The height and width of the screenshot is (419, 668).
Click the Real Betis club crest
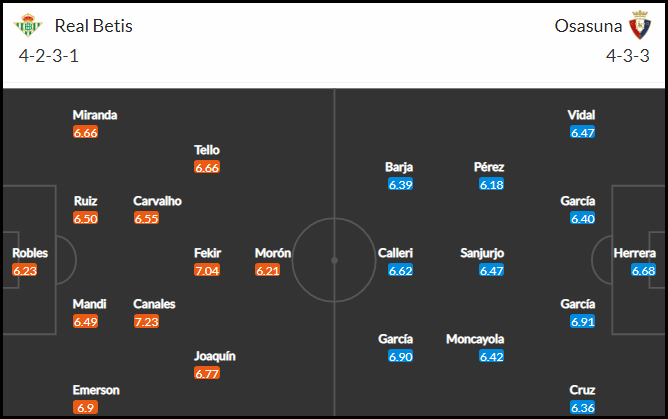[28, 26]
